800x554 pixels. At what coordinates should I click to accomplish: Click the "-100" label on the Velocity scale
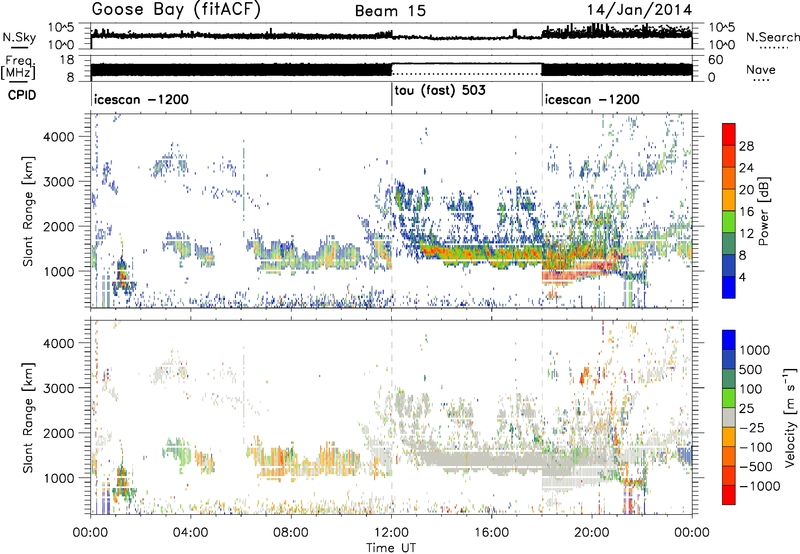[x=756, y=447]
